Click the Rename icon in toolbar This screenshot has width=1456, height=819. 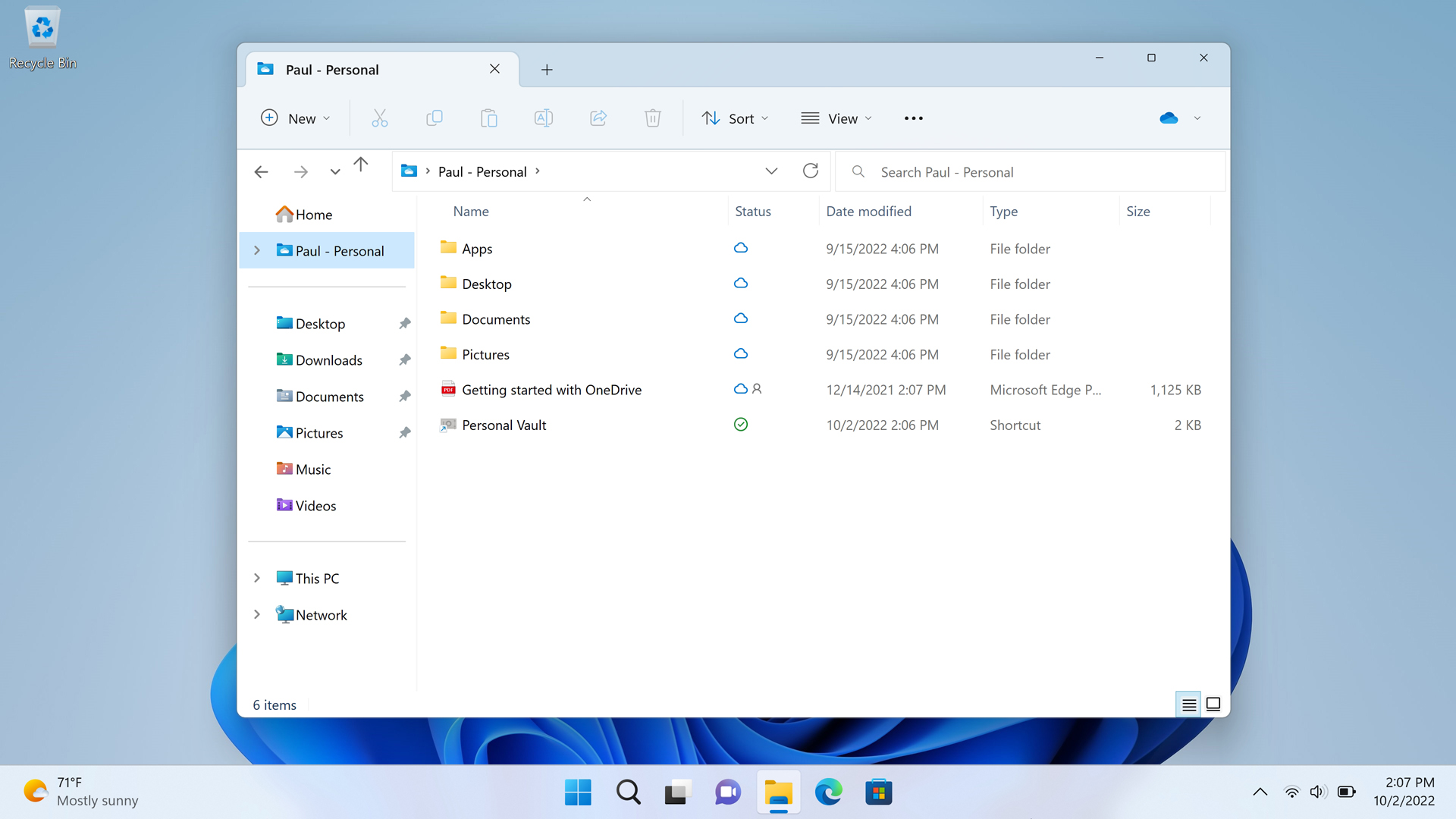point(543,118)
